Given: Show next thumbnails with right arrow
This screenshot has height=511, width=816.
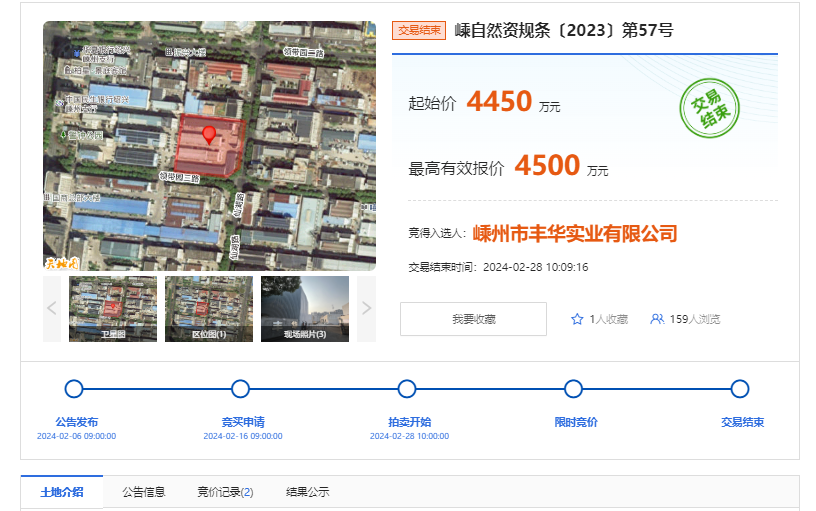Looking at the screenshot, I should (366, 309).
